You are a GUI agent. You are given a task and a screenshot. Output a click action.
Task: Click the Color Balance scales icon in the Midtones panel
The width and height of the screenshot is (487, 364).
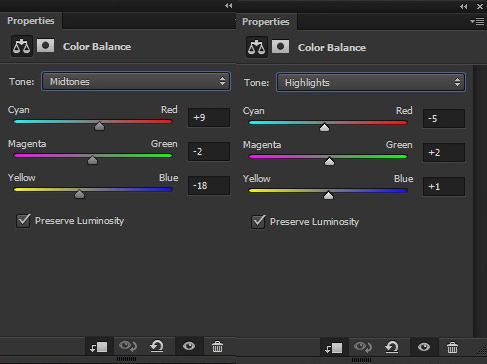22,46
